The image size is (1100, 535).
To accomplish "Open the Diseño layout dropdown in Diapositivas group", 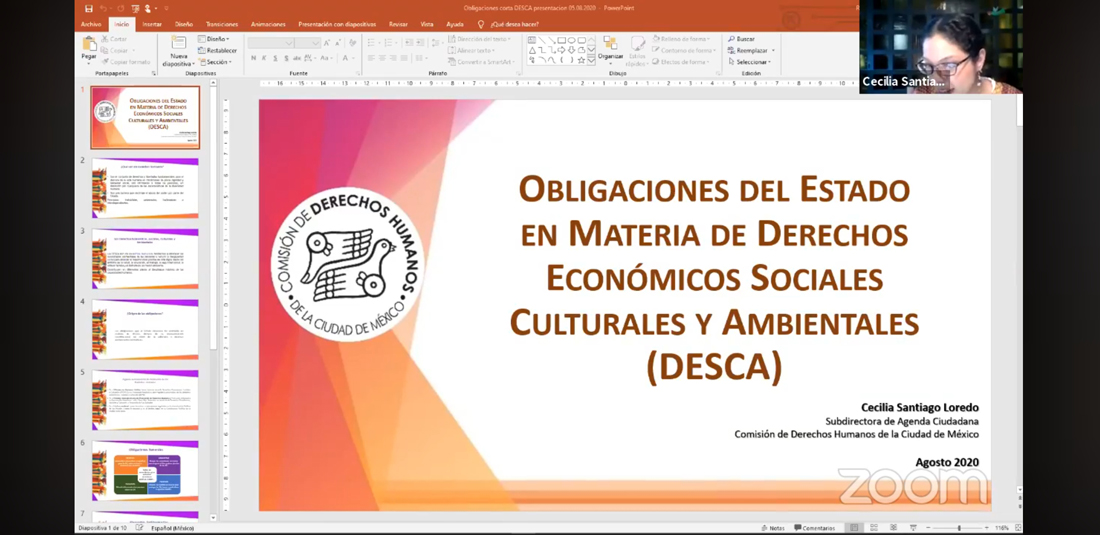I will pos(214,39).
